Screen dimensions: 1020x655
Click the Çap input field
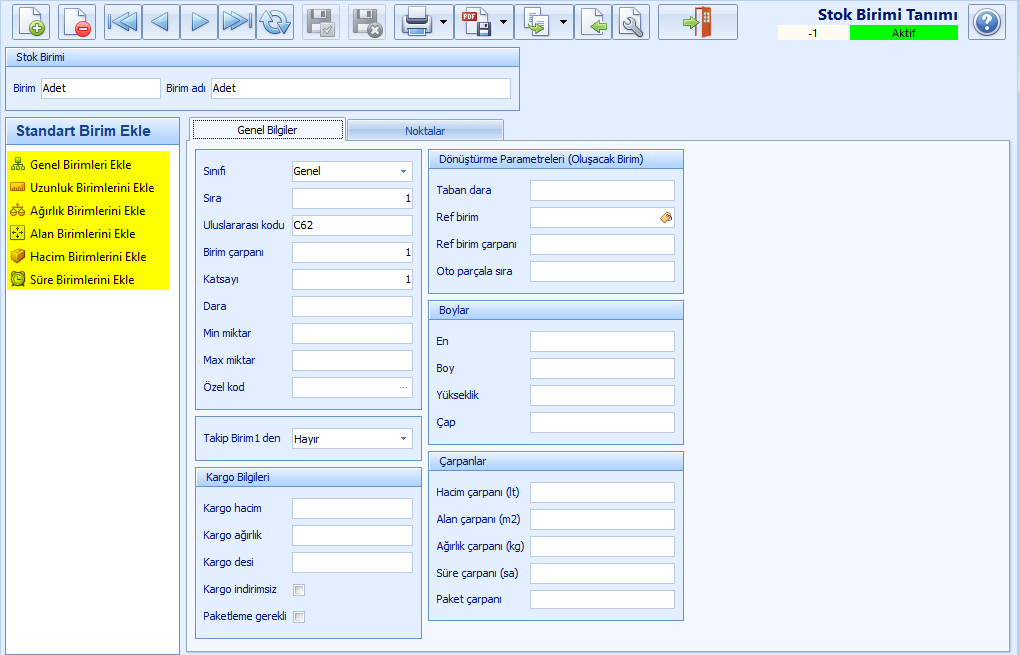click(x=602, y=422)
